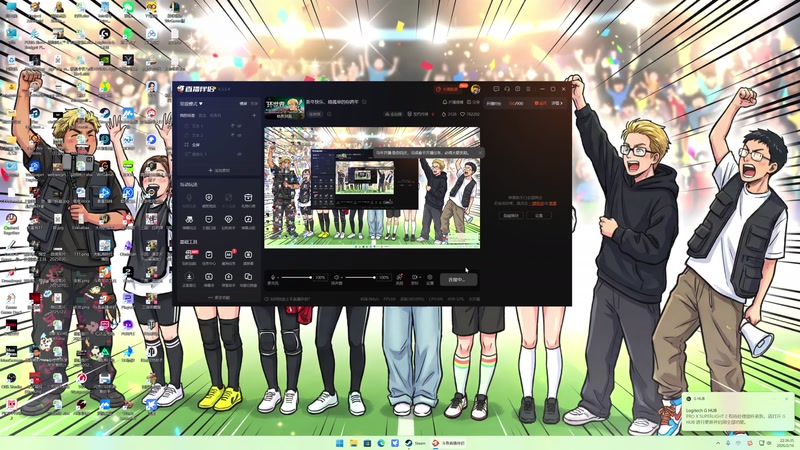Toggle visibility eye of 文本 1 source

click(240, 126)
